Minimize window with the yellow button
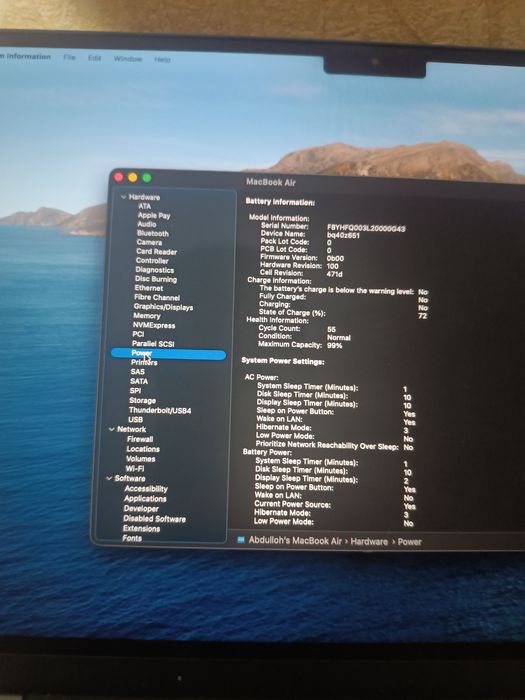The height and width of the screenshot is (700, 525). 133,178
